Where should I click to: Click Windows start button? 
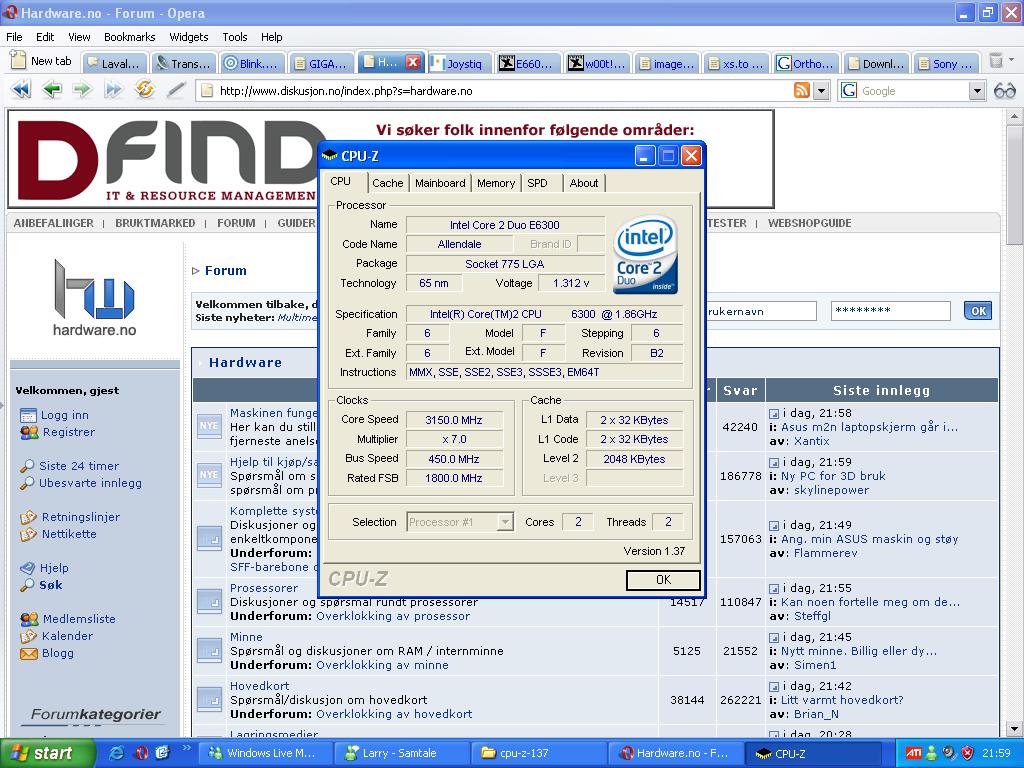(x=46, y=753)
